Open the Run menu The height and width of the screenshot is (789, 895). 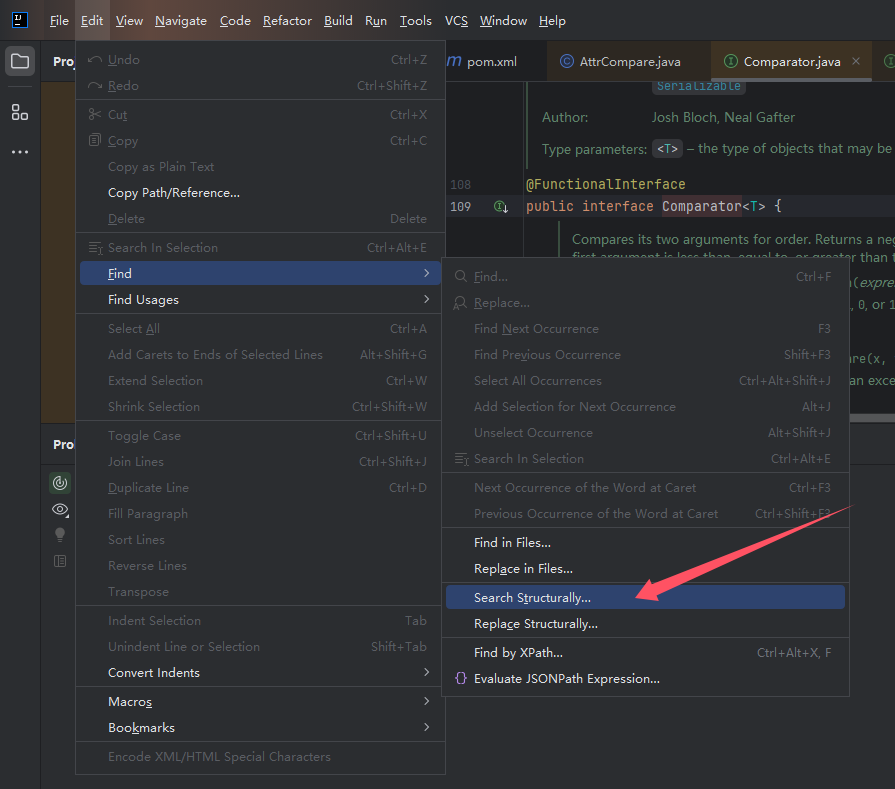tap(376, 21)
